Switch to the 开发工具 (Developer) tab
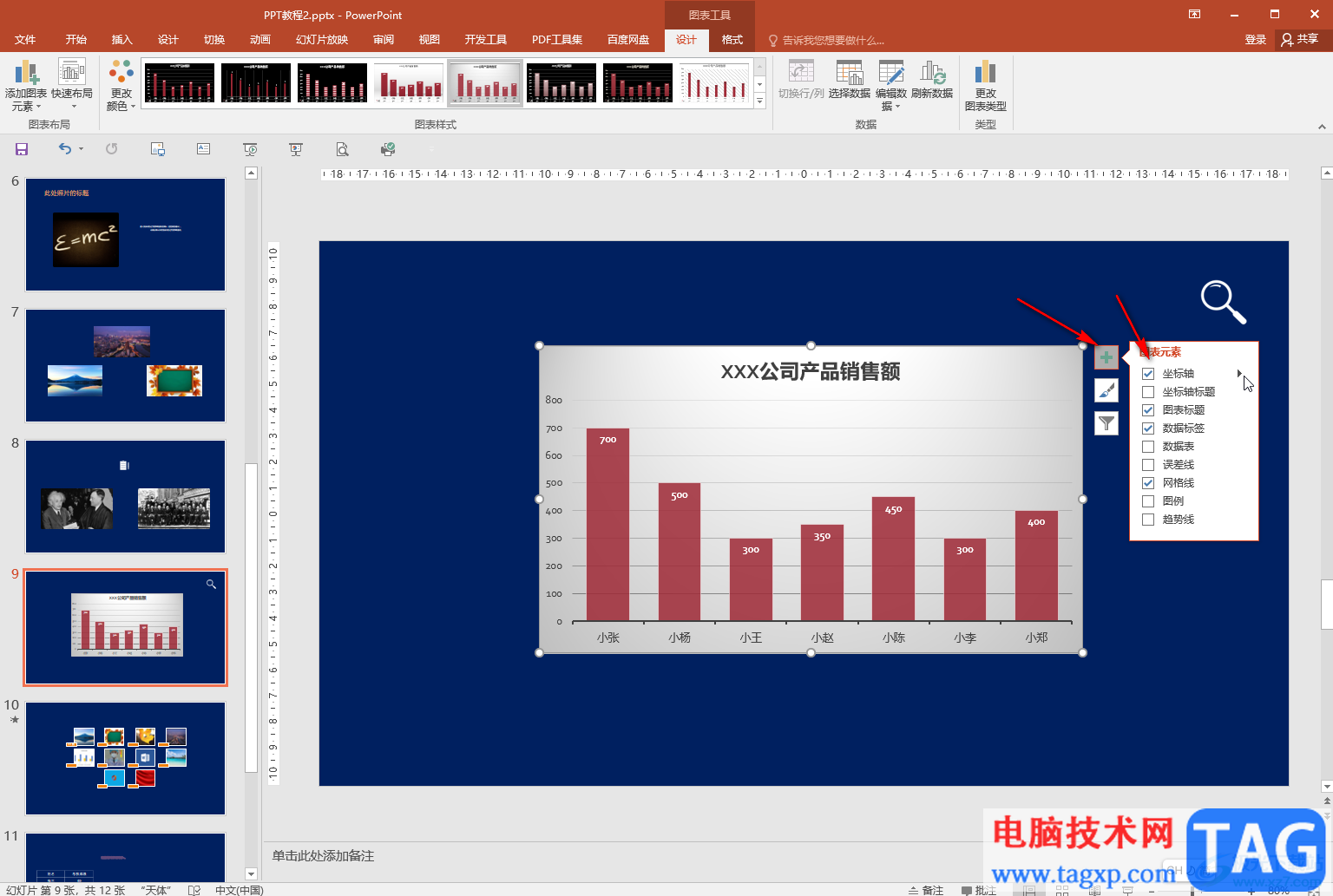Image resolution: width=1333 pixels, height=896 pixels. (486, 40)
